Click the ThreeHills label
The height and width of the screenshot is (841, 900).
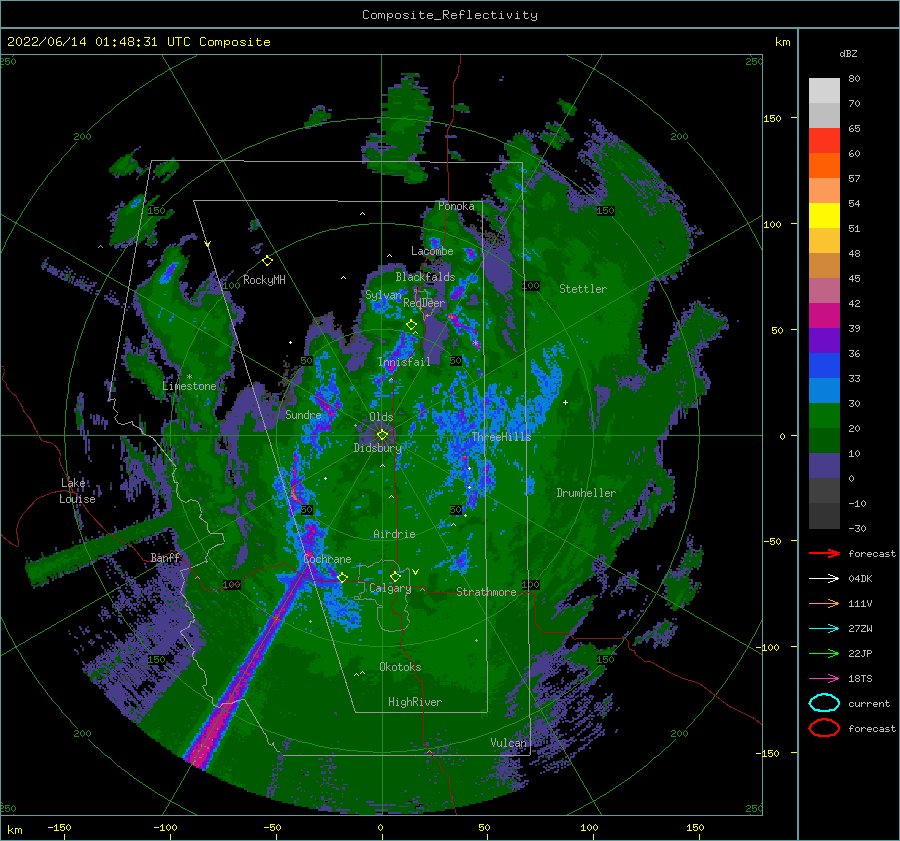point(501,437)
